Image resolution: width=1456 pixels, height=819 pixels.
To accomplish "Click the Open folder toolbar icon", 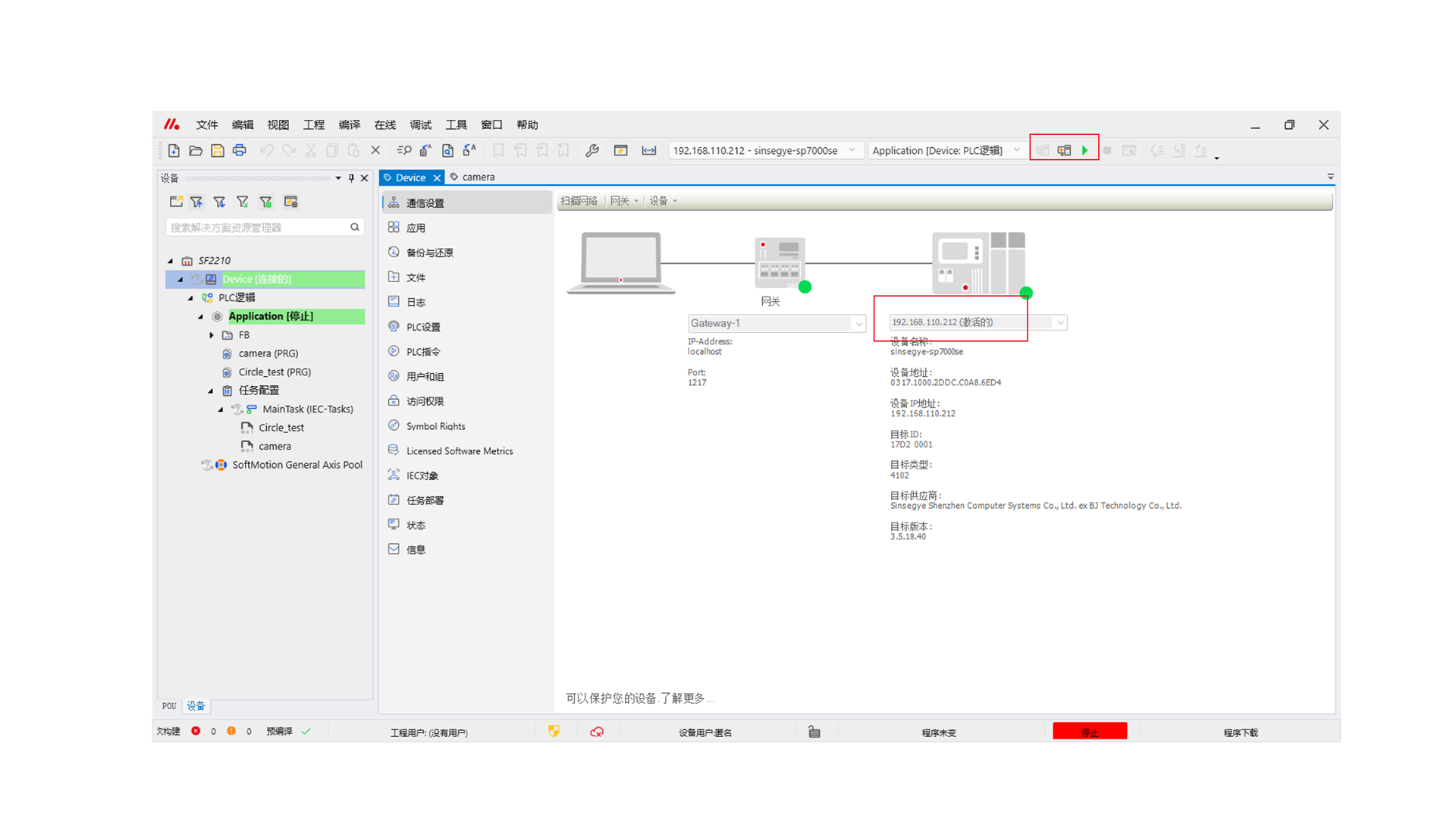I will (196, 150).
